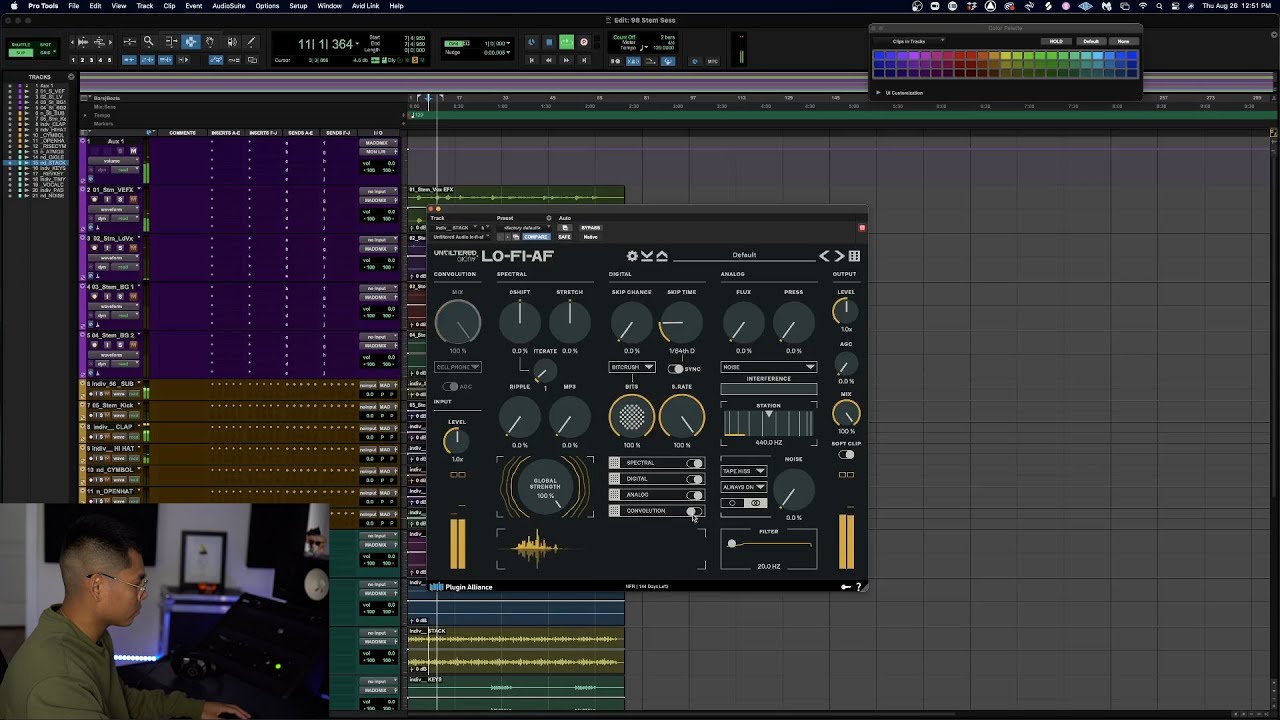1280x720 pixels.
Task: Select the Pencil tool
Action: pos(251,42)
